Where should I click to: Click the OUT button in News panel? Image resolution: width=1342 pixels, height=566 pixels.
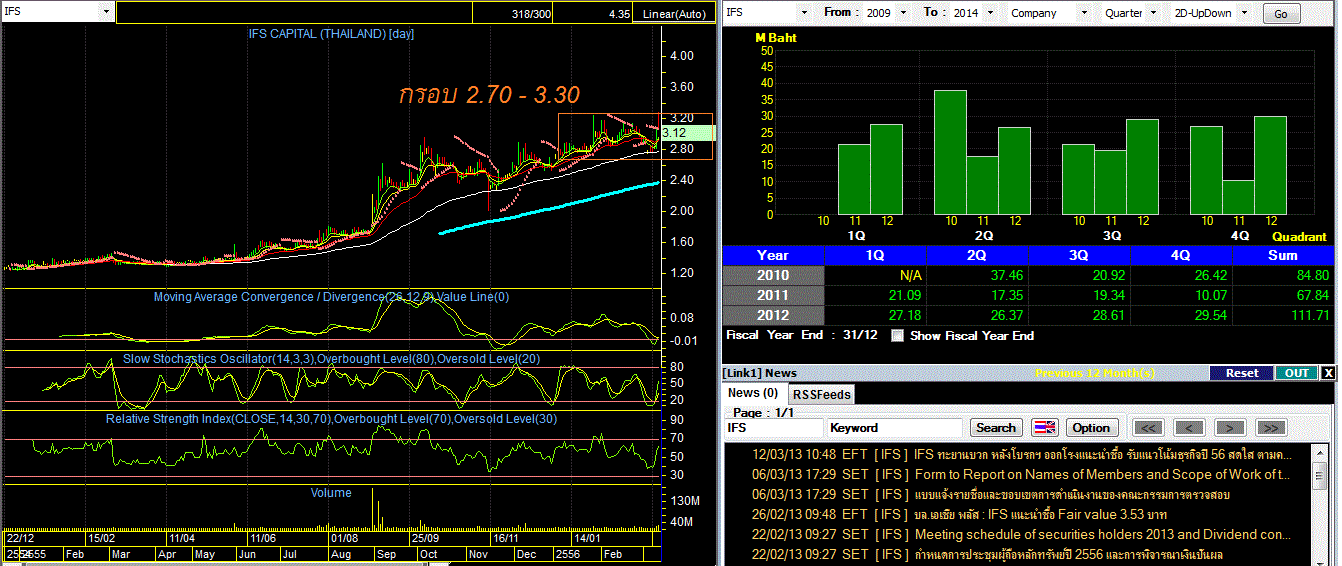[x=1296, y=373]
